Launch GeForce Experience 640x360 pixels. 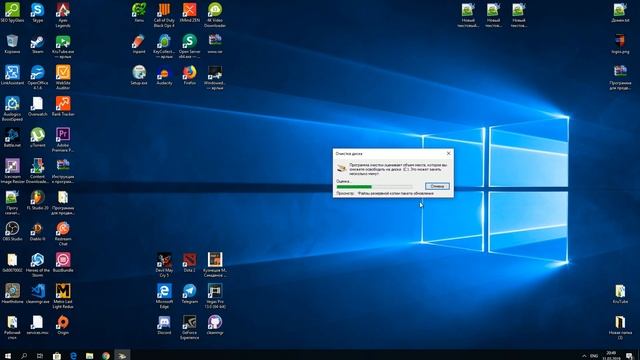[189, 327]
